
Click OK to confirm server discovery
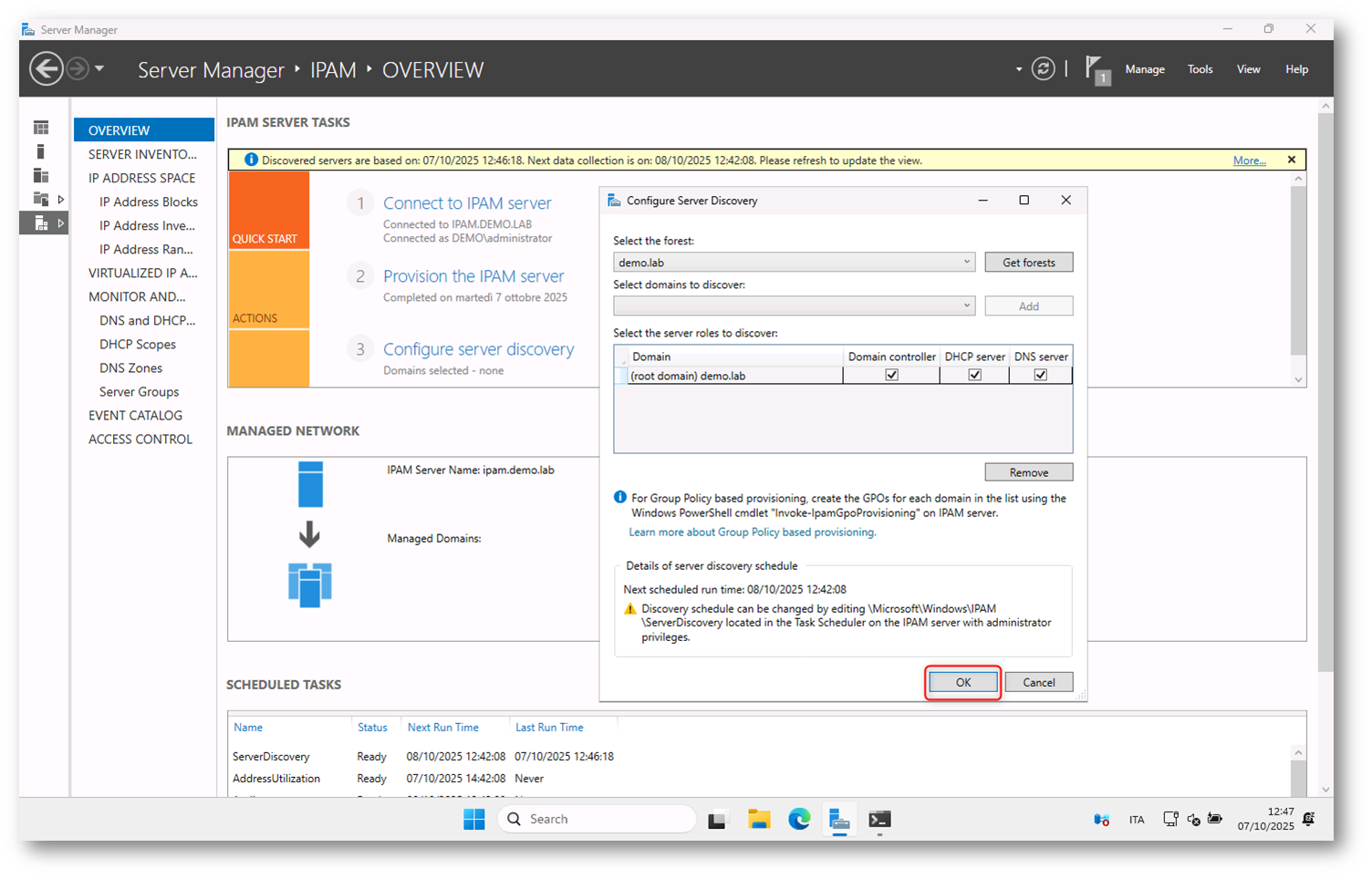tap(962, 682)
